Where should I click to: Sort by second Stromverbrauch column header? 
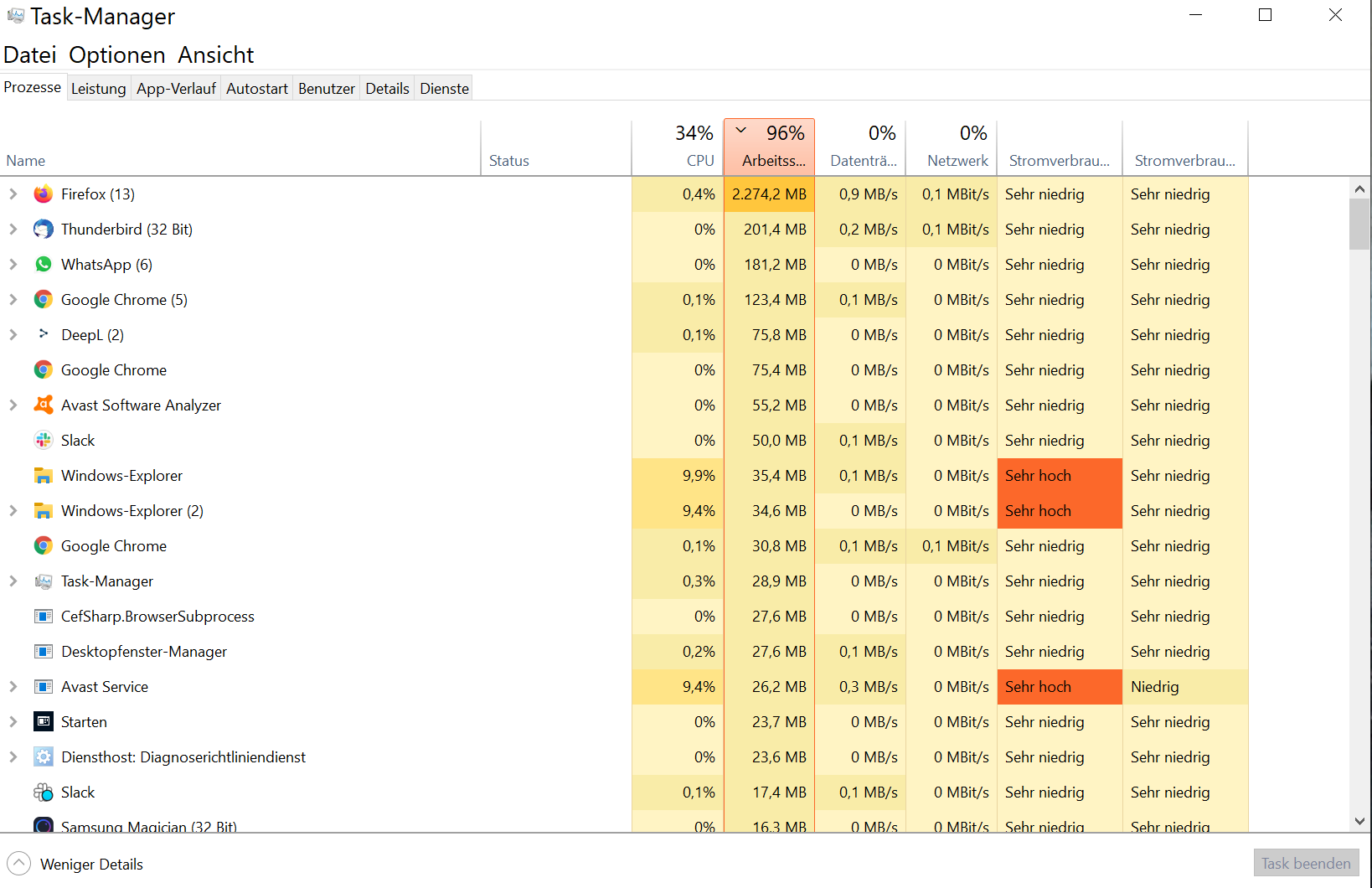click(x=1185, y=148)
